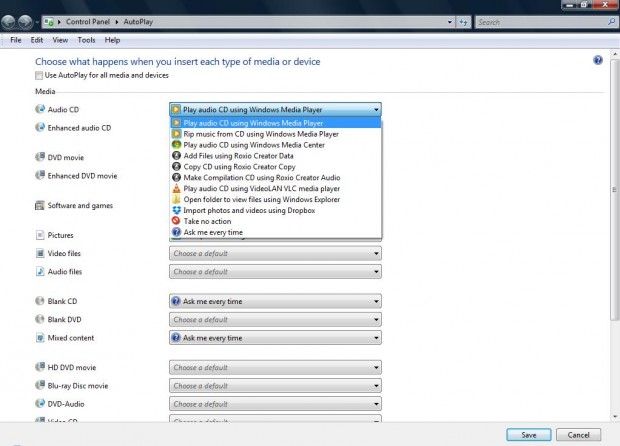Click the Save button
Image resolution: width=620 pixels, height=446 pixels.
coord(529,435)
